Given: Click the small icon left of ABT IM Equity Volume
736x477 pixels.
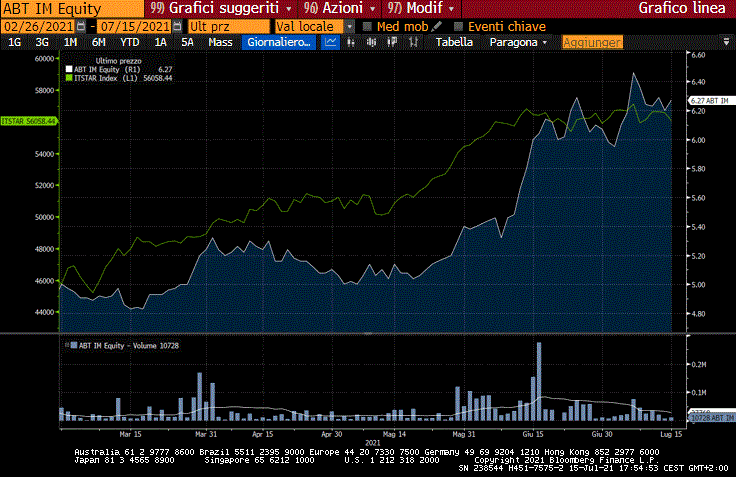Looking at the screenshot, I should [x=67, y=345].
